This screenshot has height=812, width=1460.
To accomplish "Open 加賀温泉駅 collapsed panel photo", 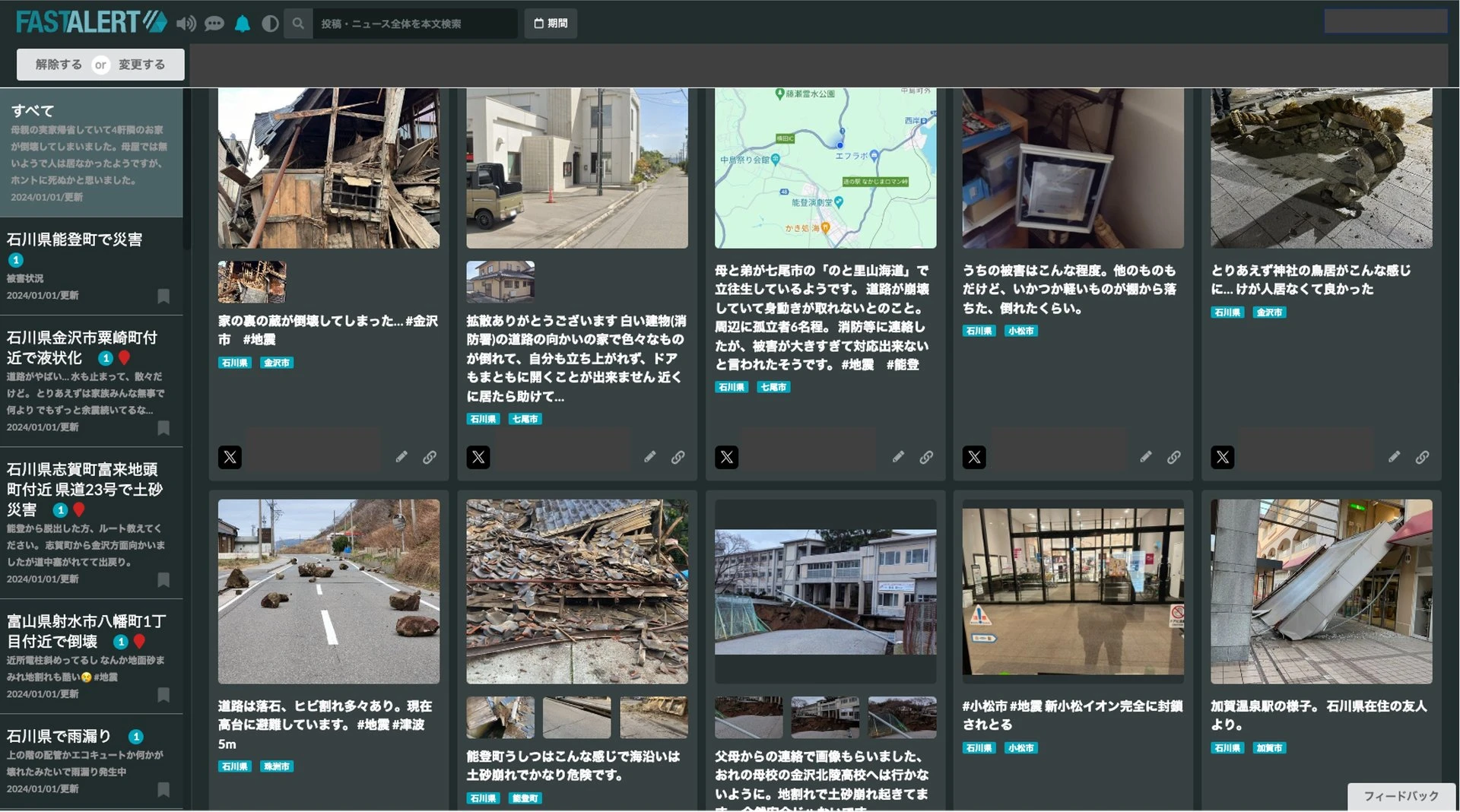I will 1321,592.
